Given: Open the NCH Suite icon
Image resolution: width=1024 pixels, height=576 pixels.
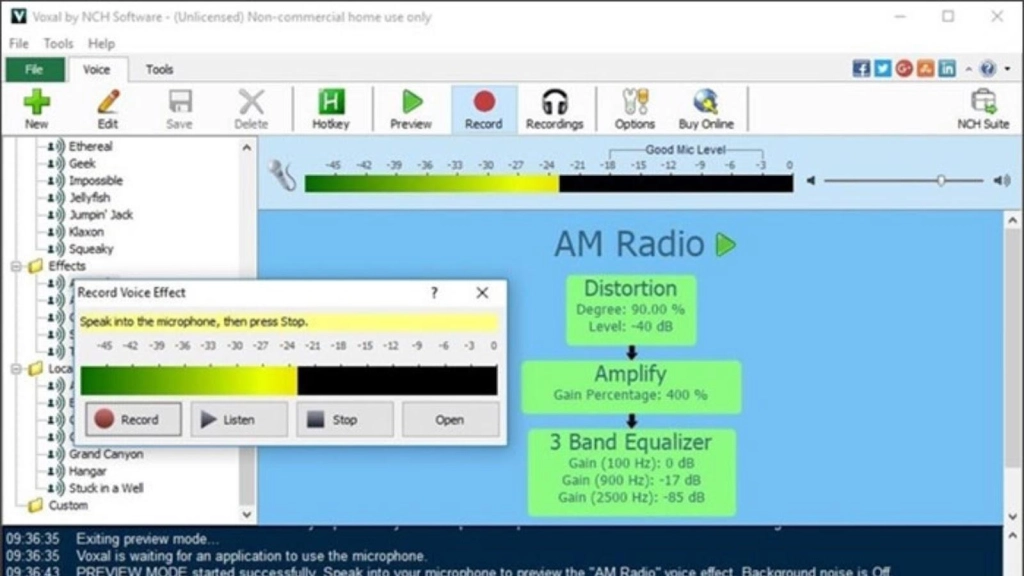Looking at the screenshot, I should [983, 108].
